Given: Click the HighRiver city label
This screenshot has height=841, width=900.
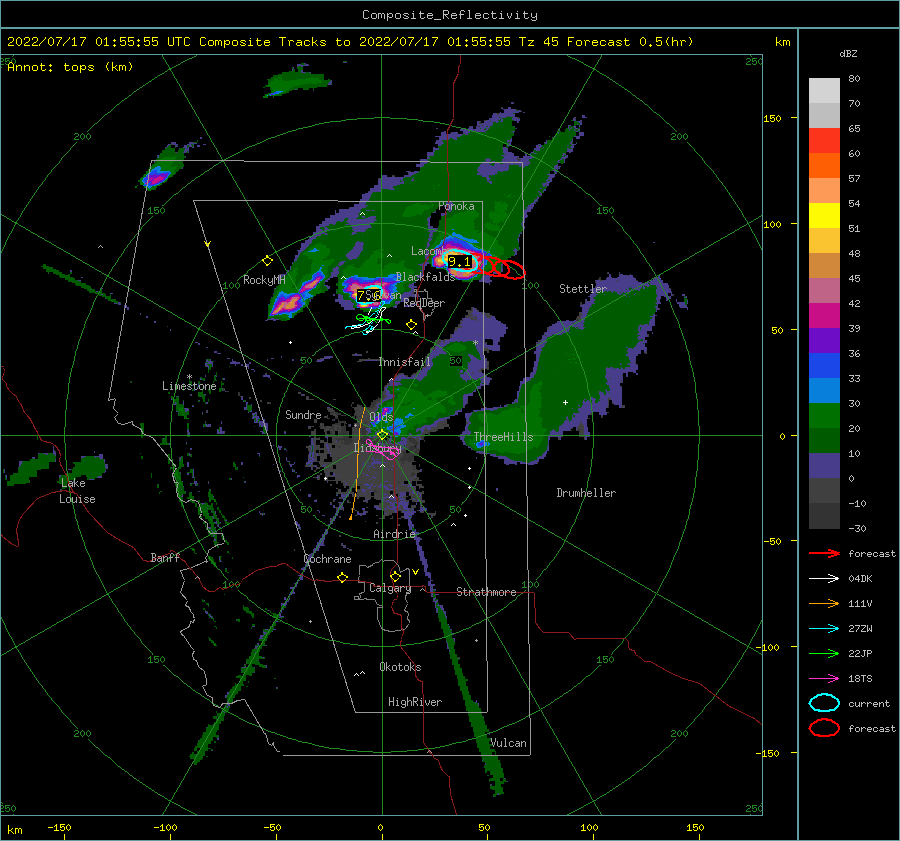Looking at the screenshot, I should click(415, 702).
